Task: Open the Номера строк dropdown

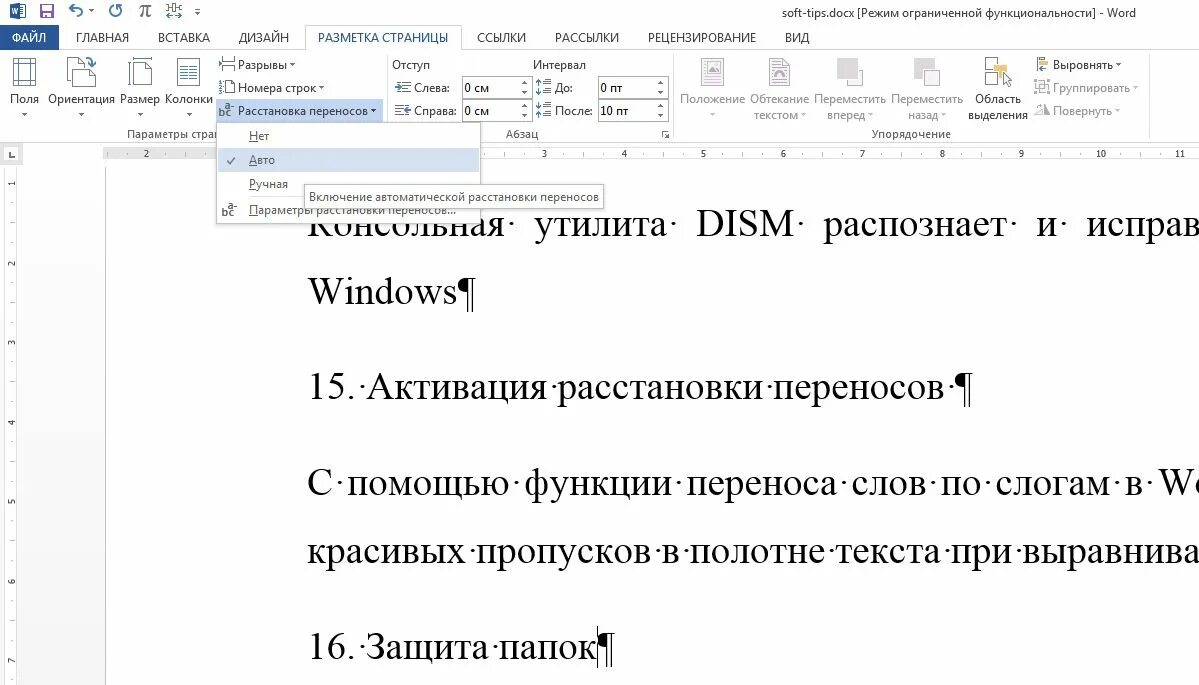Action: (271, 88)
